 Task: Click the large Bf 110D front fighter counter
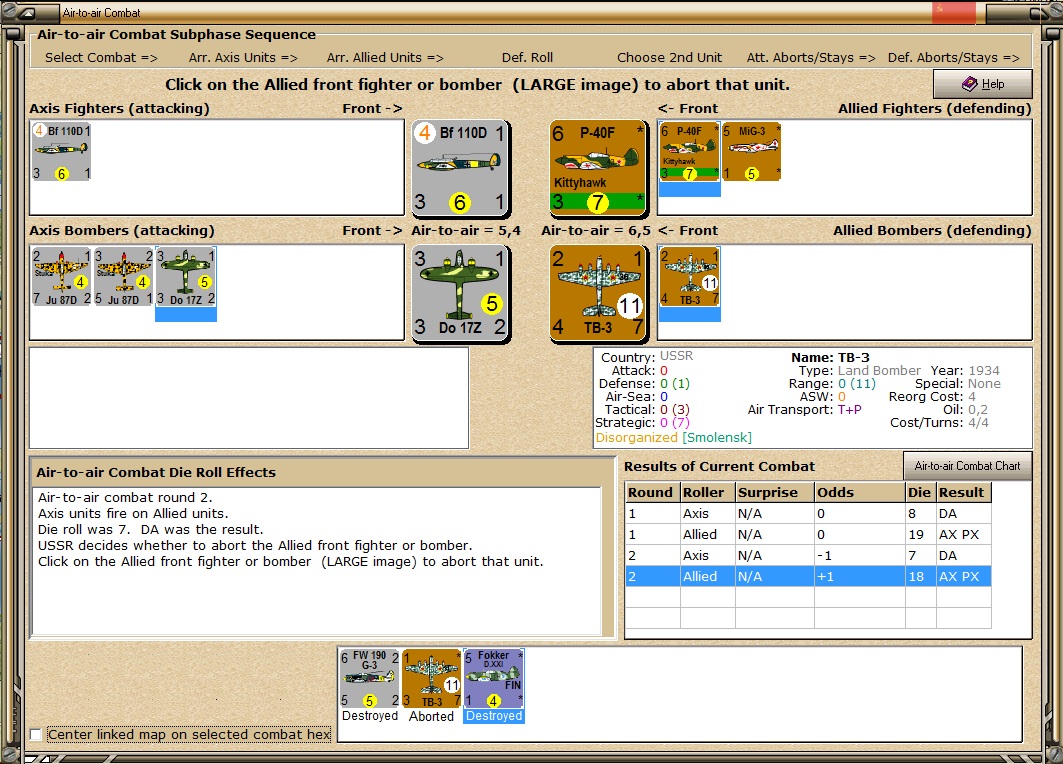coord(461,168)
